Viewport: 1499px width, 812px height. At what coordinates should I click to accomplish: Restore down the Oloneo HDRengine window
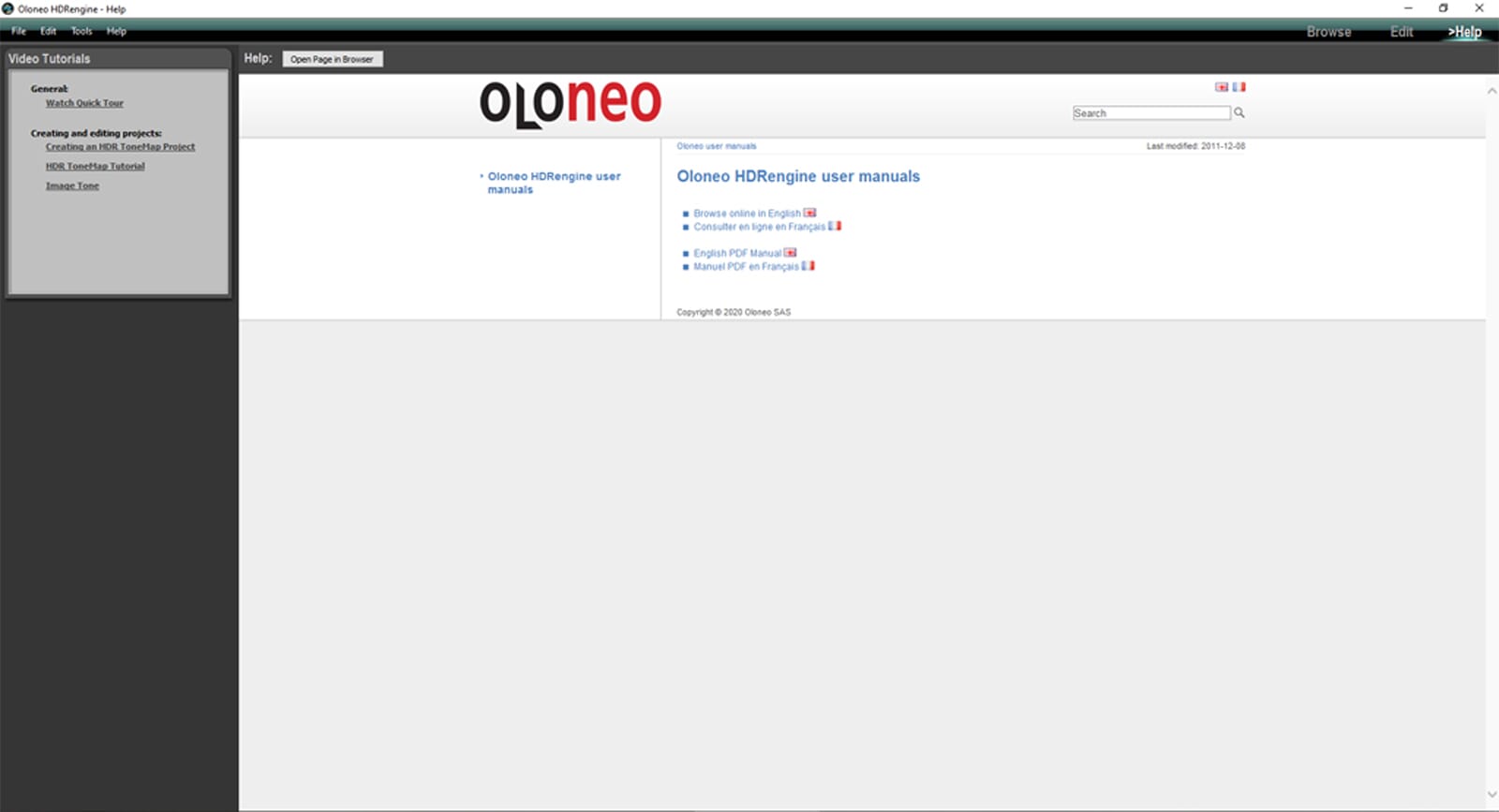pos(1444,8)
